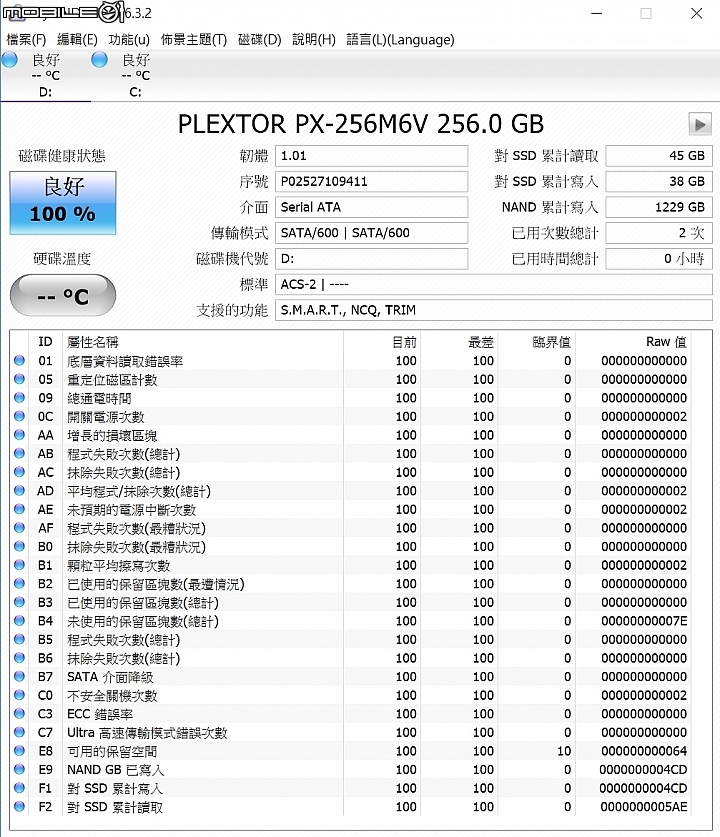Click the -- °C temperature button
Screen dimensions: 720x837
62,295
